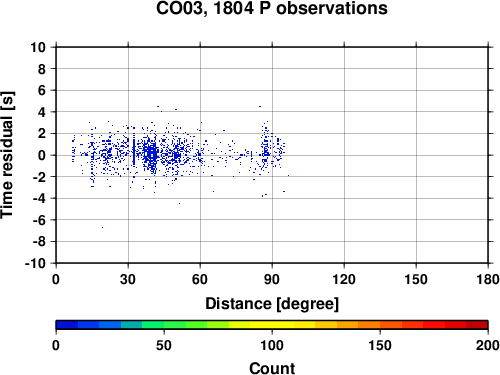The height and width of the screenshot is (375, 500).
Task: Click the colorbar tick label 200
Action: (x=488, y=345)
